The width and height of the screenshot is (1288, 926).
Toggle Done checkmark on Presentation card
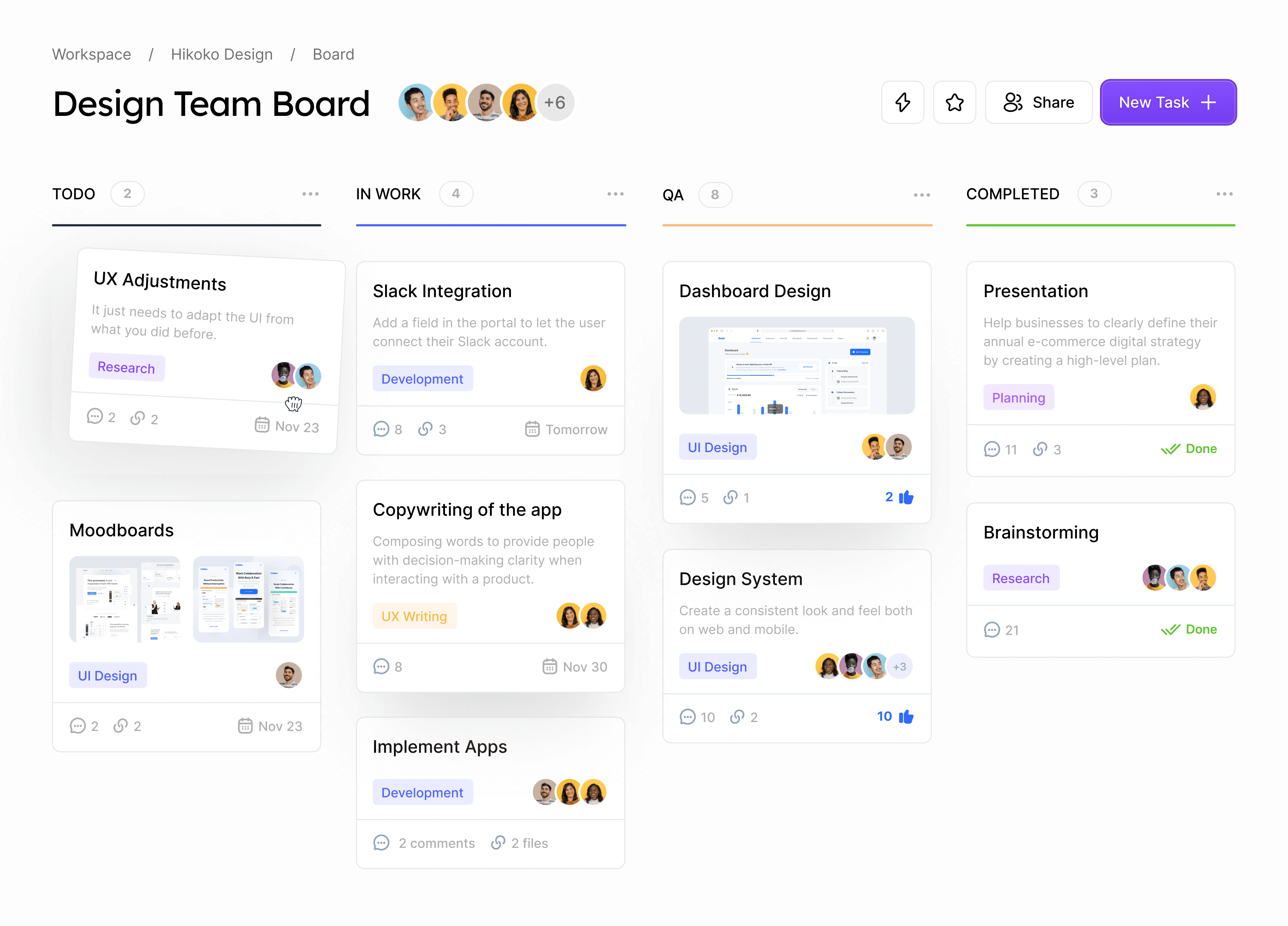(x=1170, y=449)
